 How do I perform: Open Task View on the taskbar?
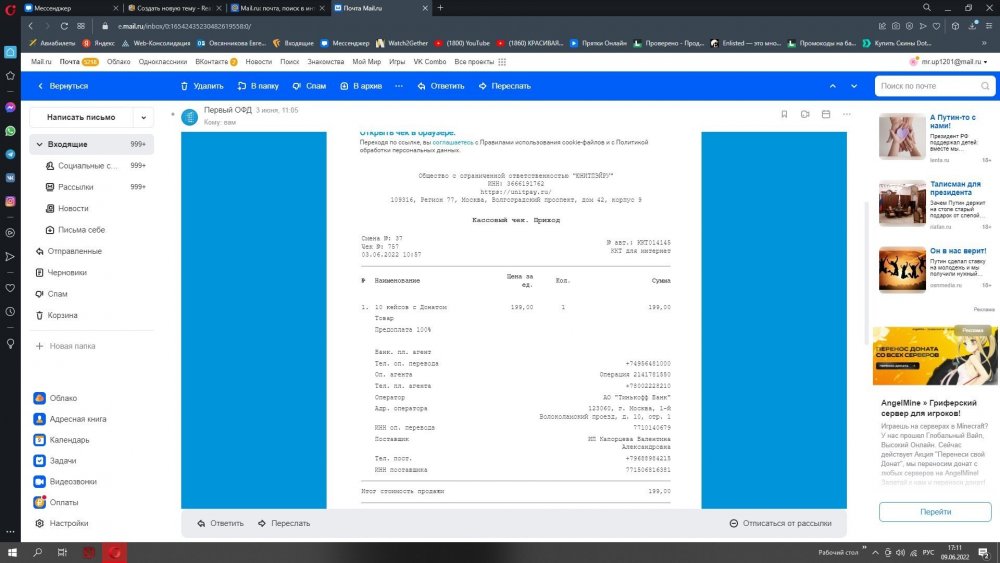[62, 552]
